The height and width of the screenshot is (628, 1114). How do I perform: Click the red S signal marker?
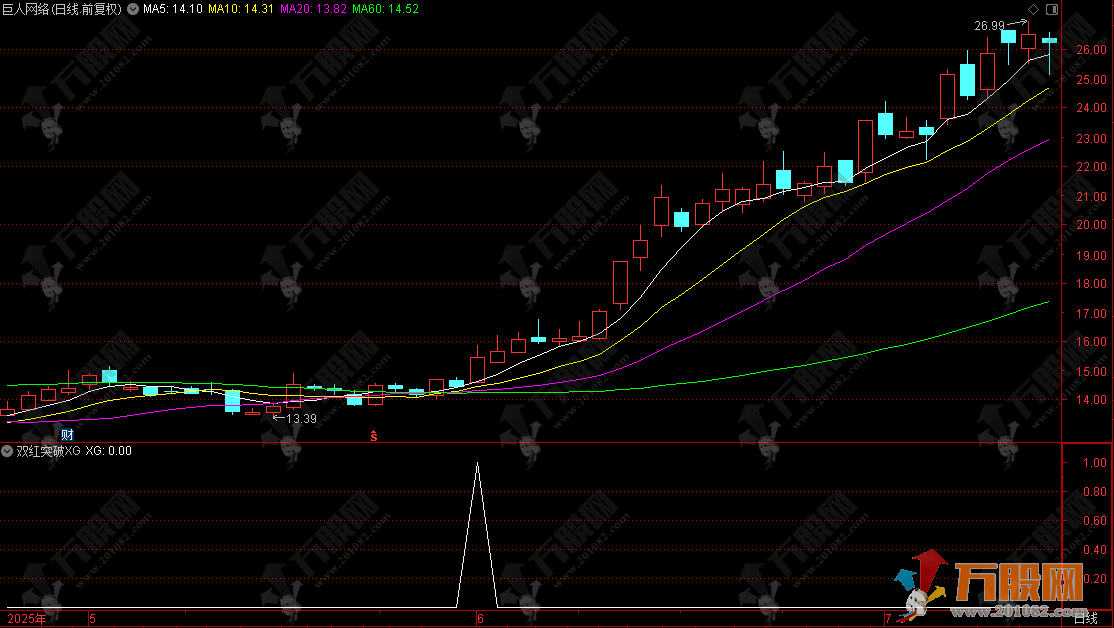pyautogui.click(x=374, y=436)
